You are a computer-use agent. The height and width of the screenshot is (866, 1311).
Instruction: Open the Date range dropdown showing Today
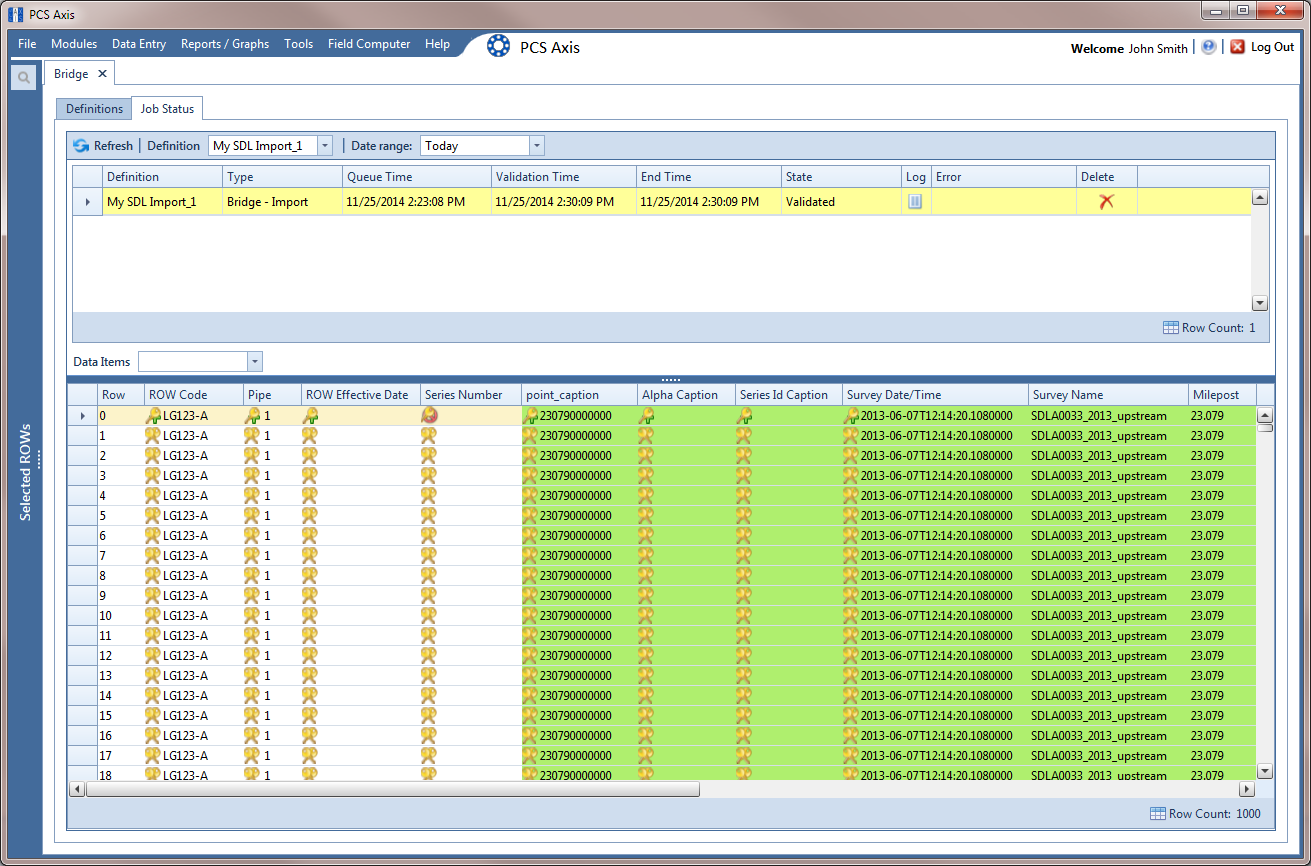pyautogui.click(x=537, y=146)
